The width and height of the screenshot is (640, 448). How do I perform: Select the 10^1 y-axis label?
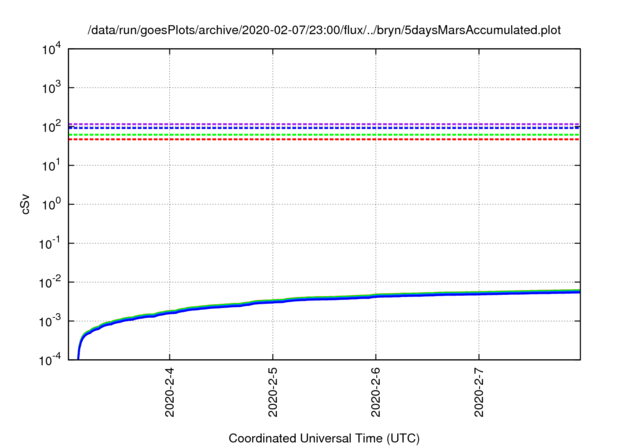[x=52, y=165]
